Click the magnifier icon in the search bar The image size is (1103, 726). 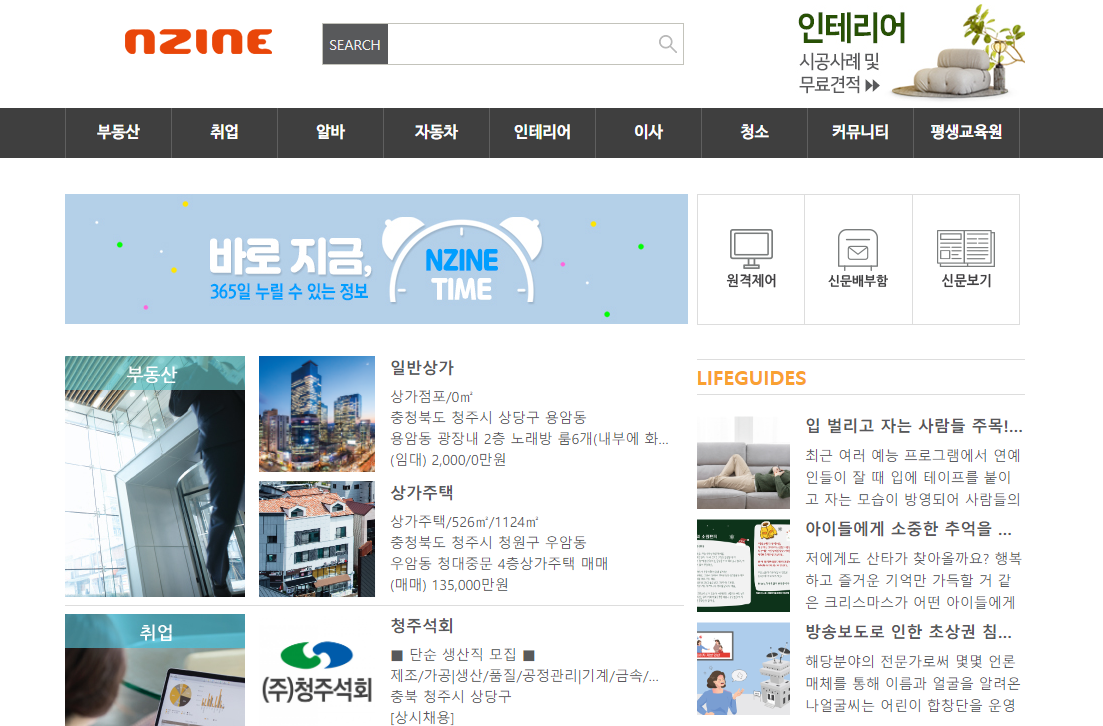pos(666,44)
